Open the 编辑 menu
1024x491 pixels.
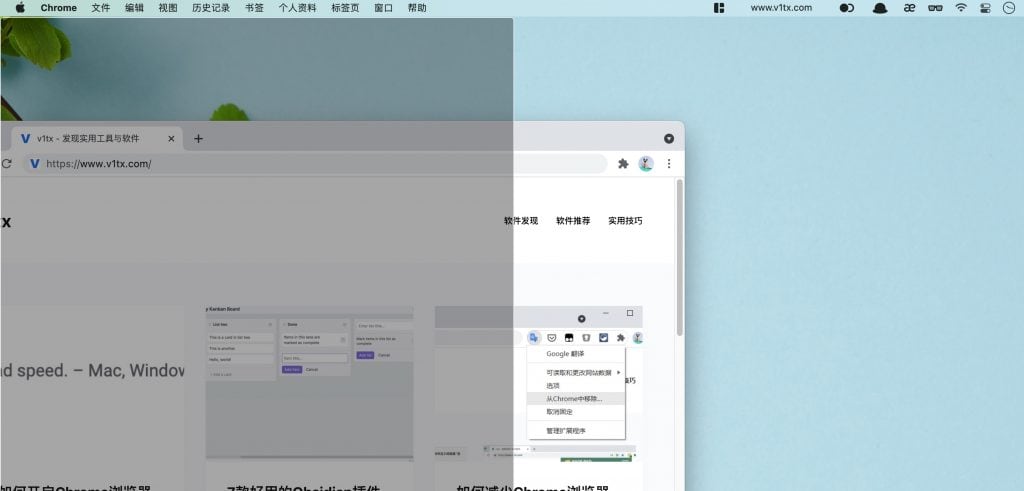(134, 8)
